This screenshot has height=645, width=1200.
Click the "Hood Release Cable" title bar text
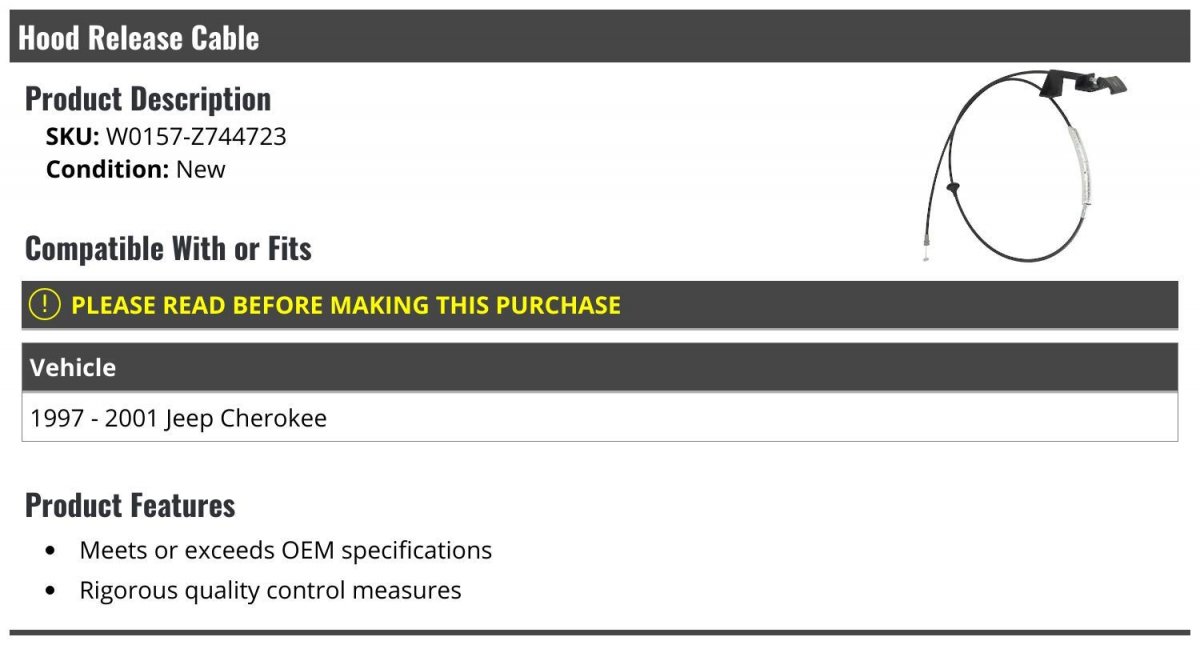tap(139, 38)
